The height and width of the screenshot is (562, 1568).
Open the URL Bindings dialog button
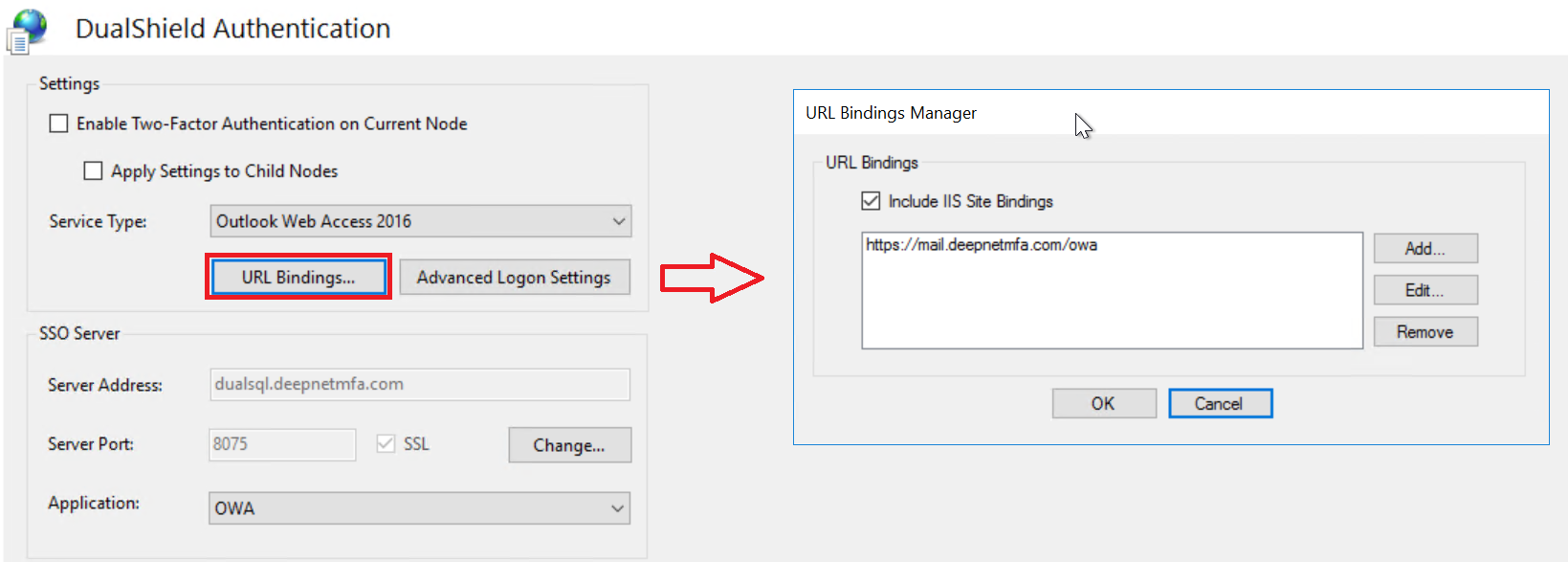pos(298,278)
